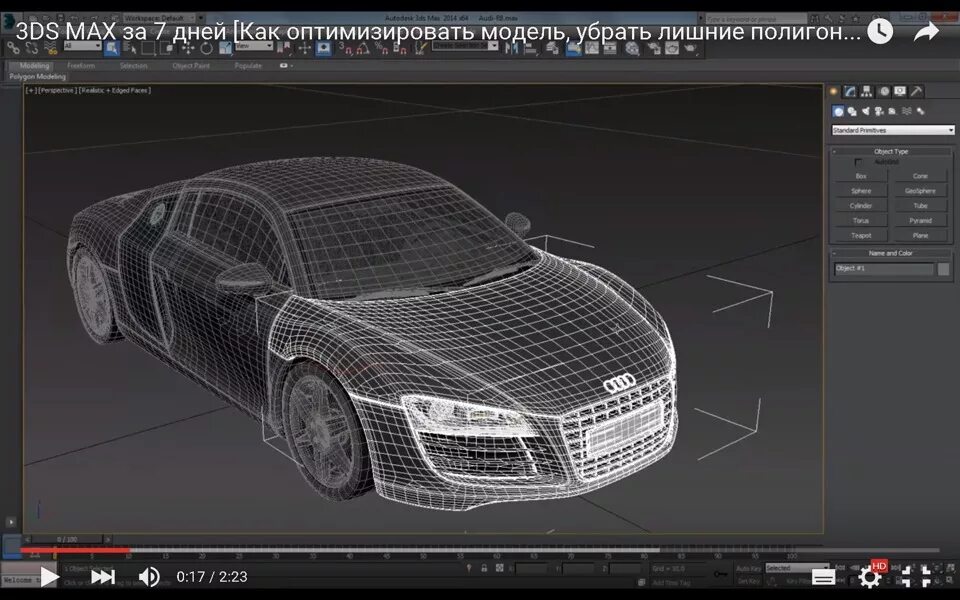Open the Utilities hammer tab
Image resolution: width=960 pixels, height=600 pixels.
click(916, 92)
